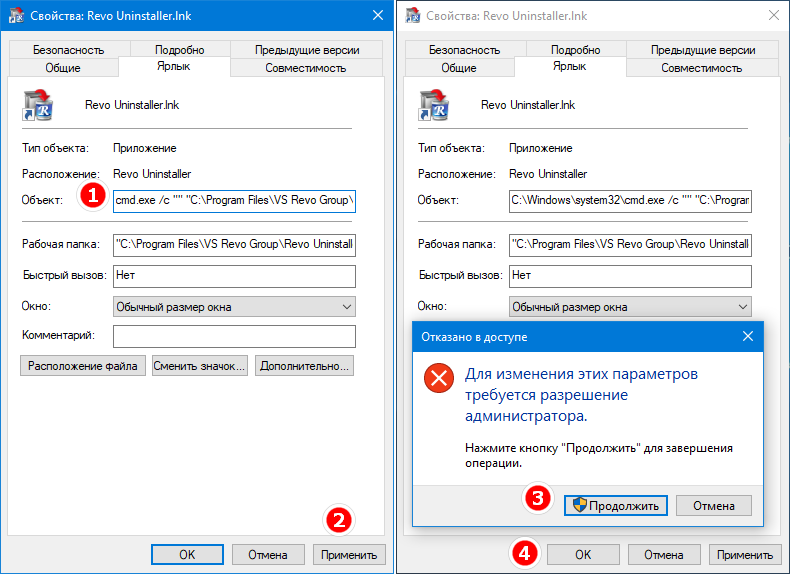This screenshot has height=574, width=790.
Task: Click Отмена at the bottom of the right window
Action: pyautogui.click(x=664, y=554)
